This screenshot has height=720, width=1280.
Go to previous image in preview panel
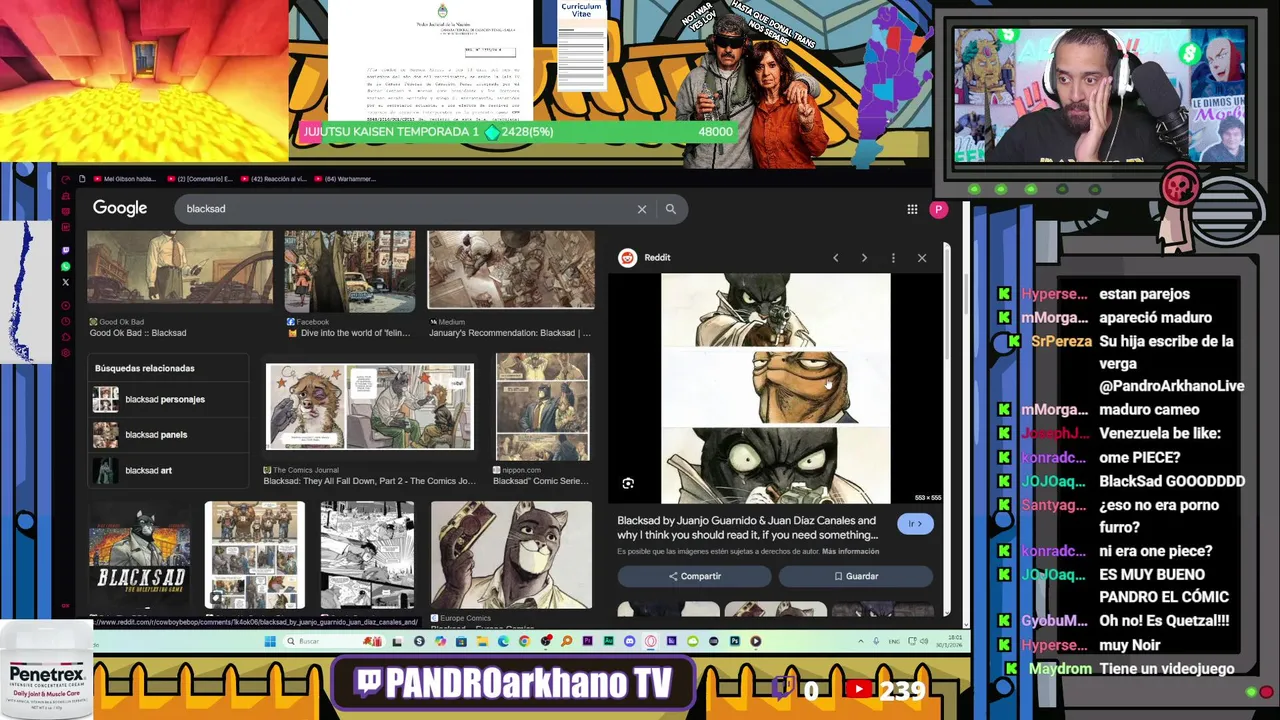836,258
